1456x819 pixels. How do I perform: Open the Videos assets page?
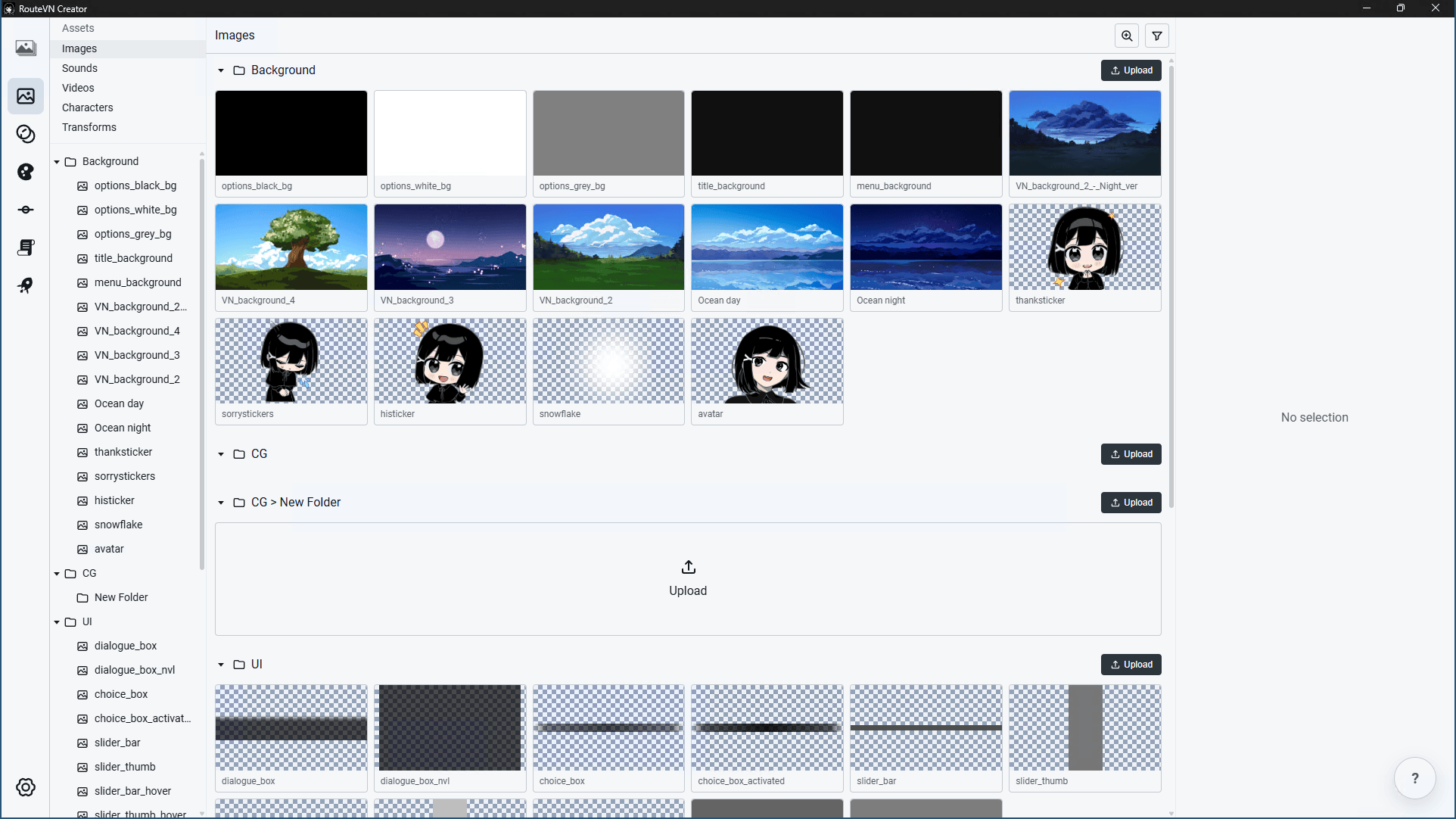click(128, 88)
